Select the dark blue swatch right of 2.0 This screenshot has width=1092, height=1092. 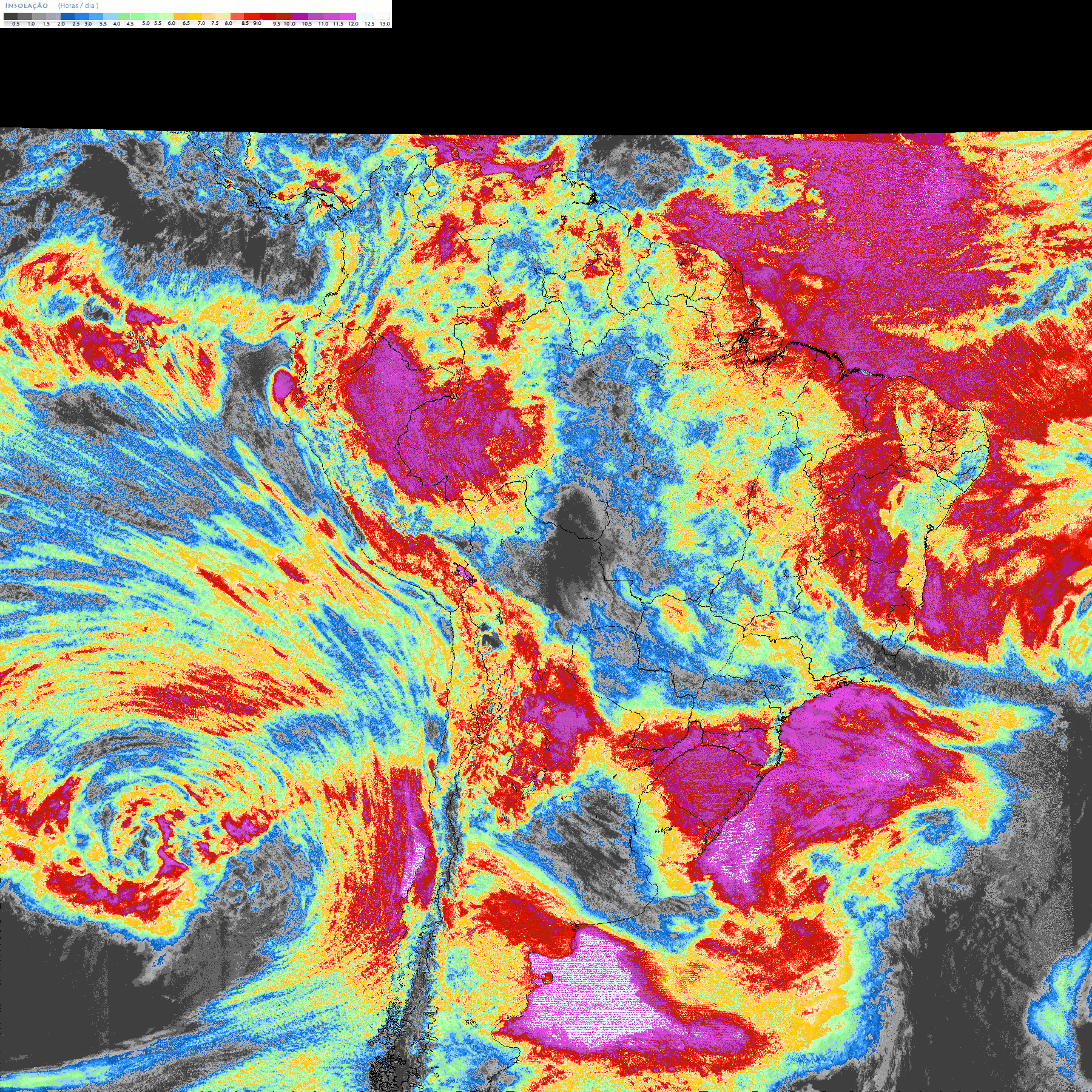point(67,16)
